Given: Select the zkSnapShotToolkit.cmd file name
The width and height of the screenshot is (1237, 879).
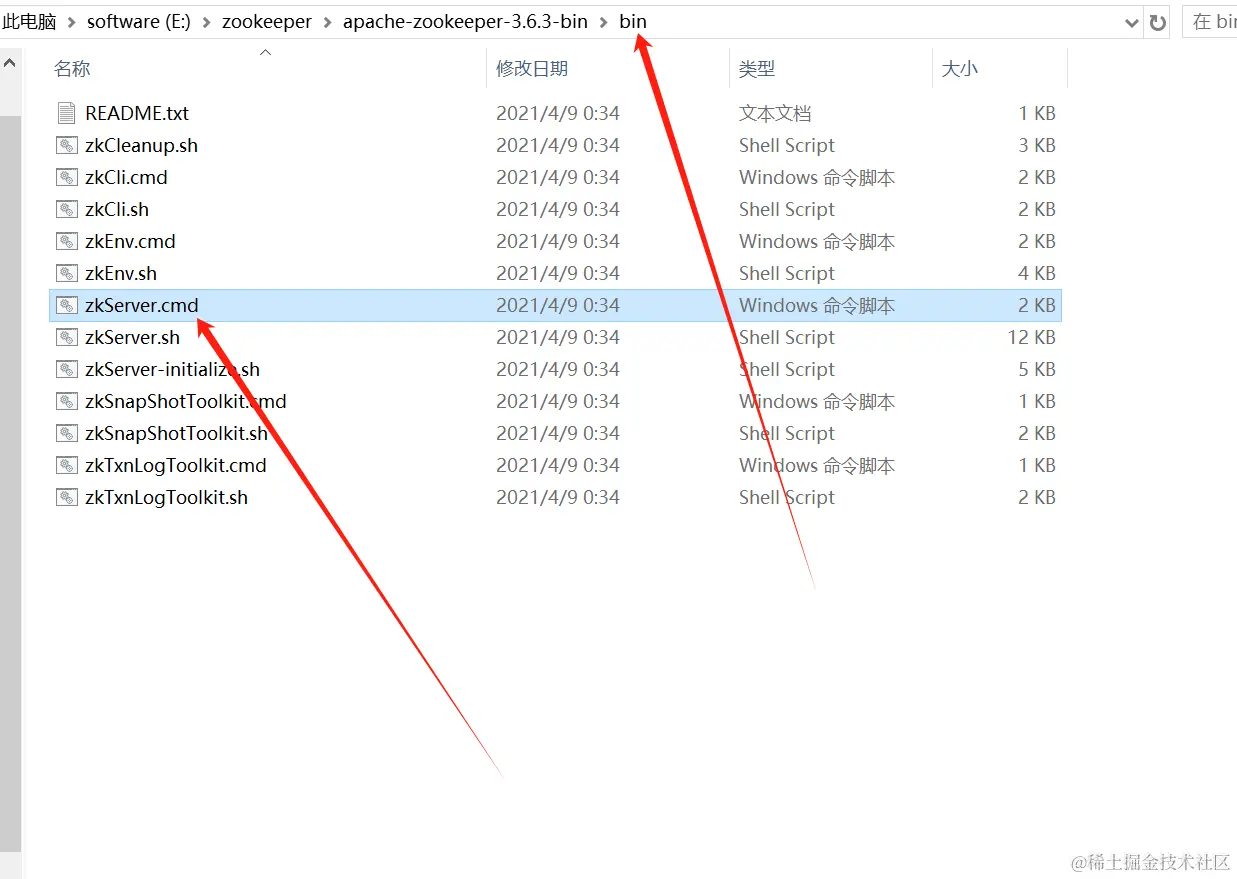Looking at the screenshot, I should coord(186,401).
